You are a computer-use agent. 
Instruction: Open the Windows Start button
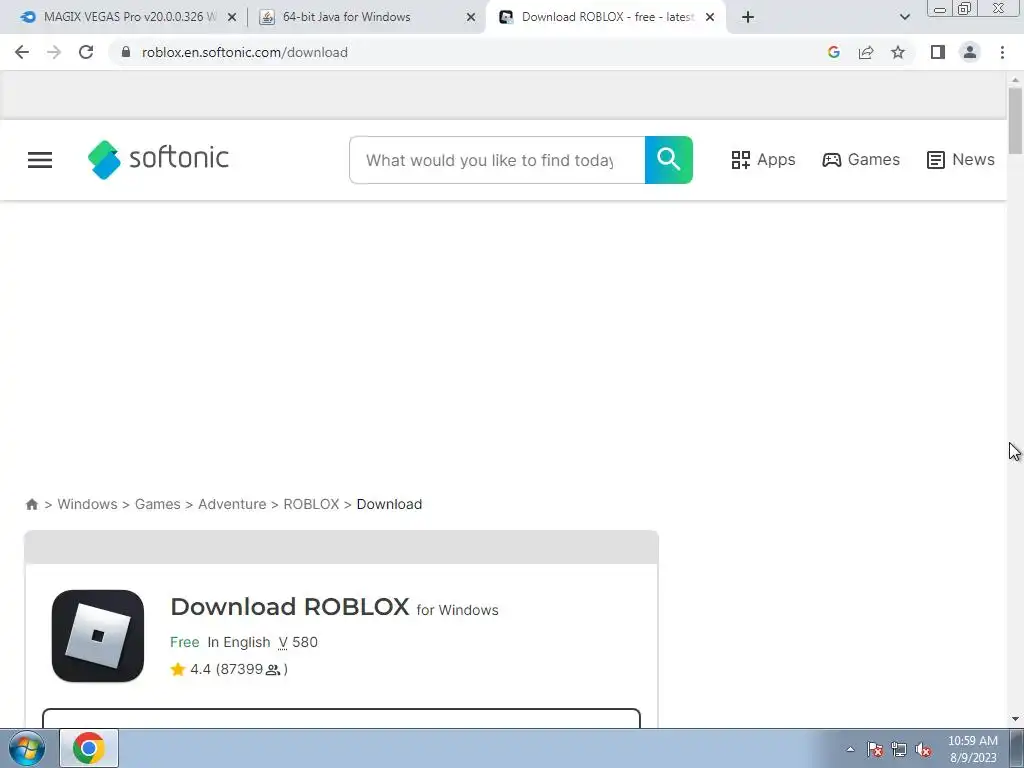coord(27,748)
